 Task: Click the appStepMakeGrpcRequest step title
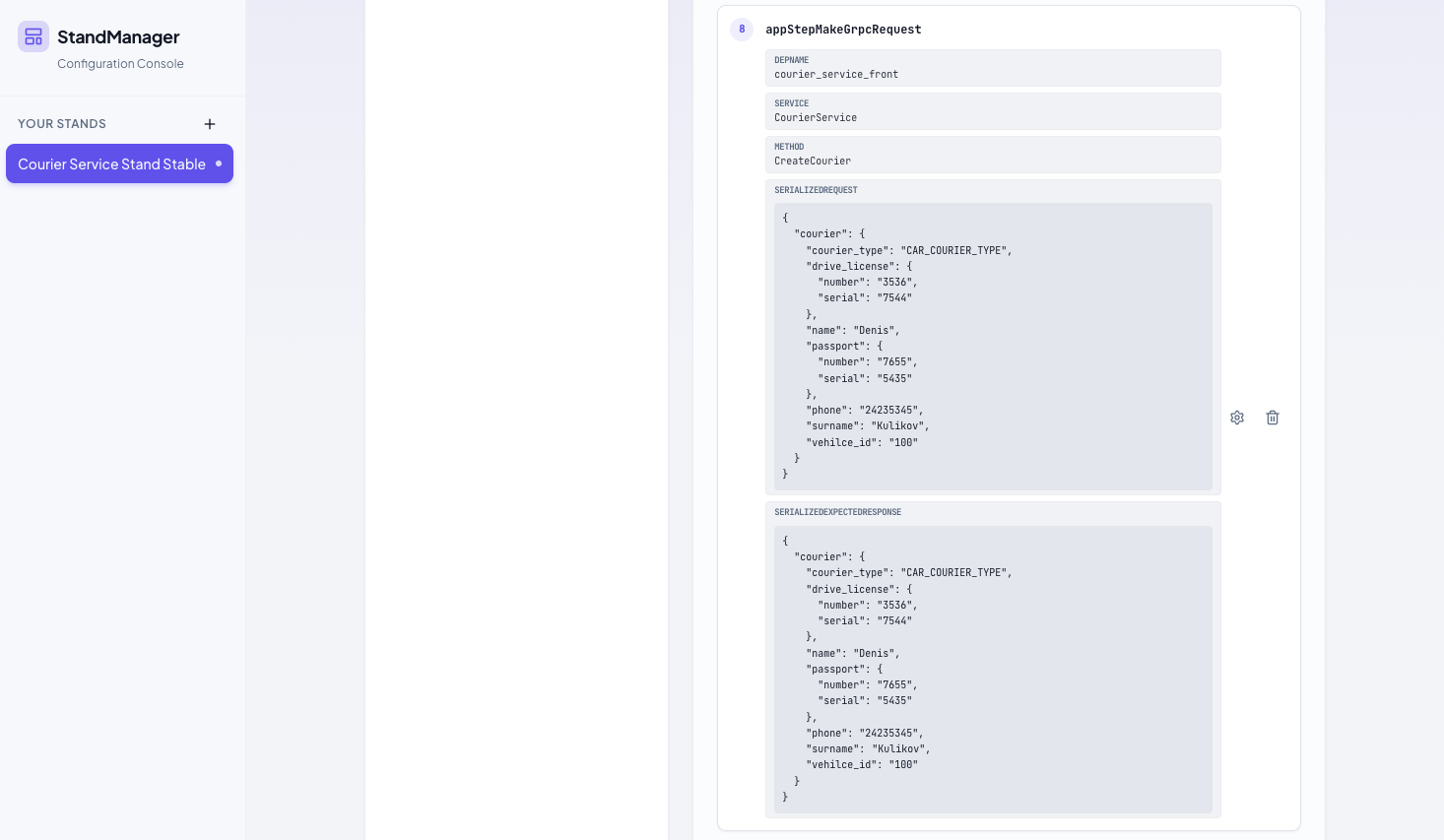coord(843,30)
